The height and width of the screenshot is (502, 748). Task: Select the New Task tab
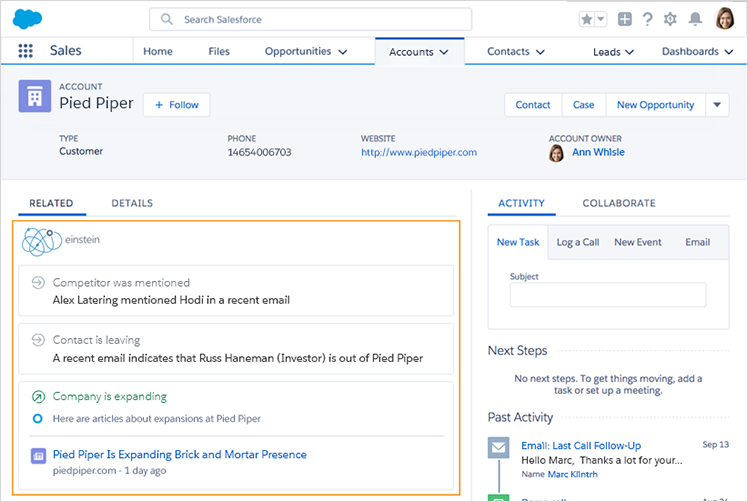tap(518, 242)
